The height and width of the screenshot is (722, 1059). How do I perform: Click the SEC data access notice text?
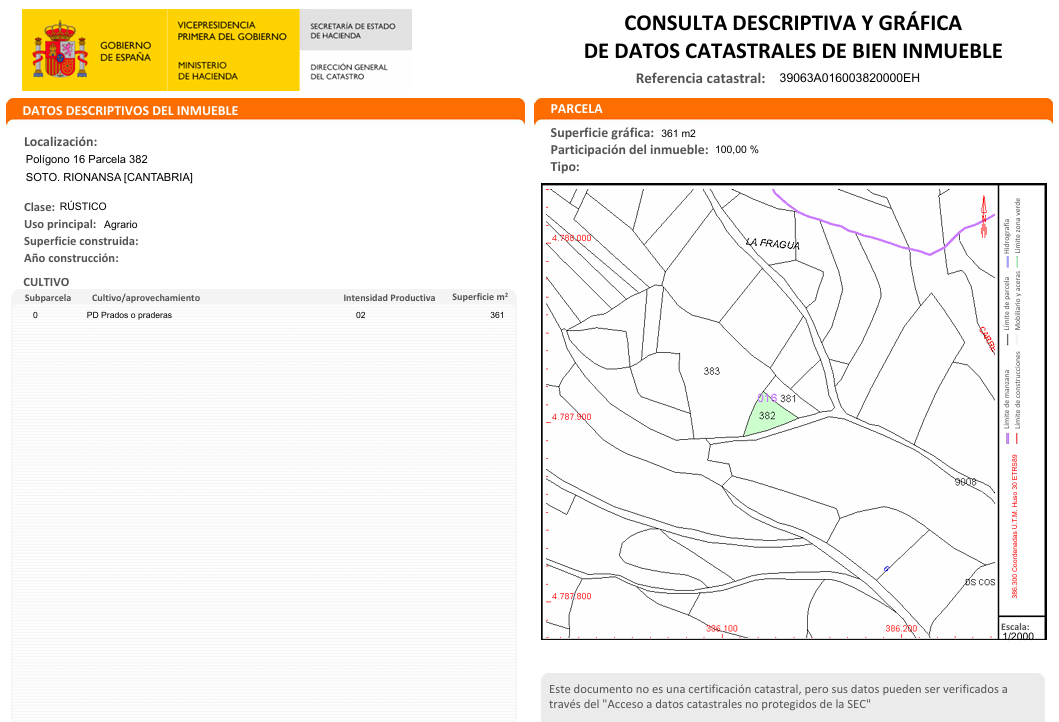tap(779, 696)
